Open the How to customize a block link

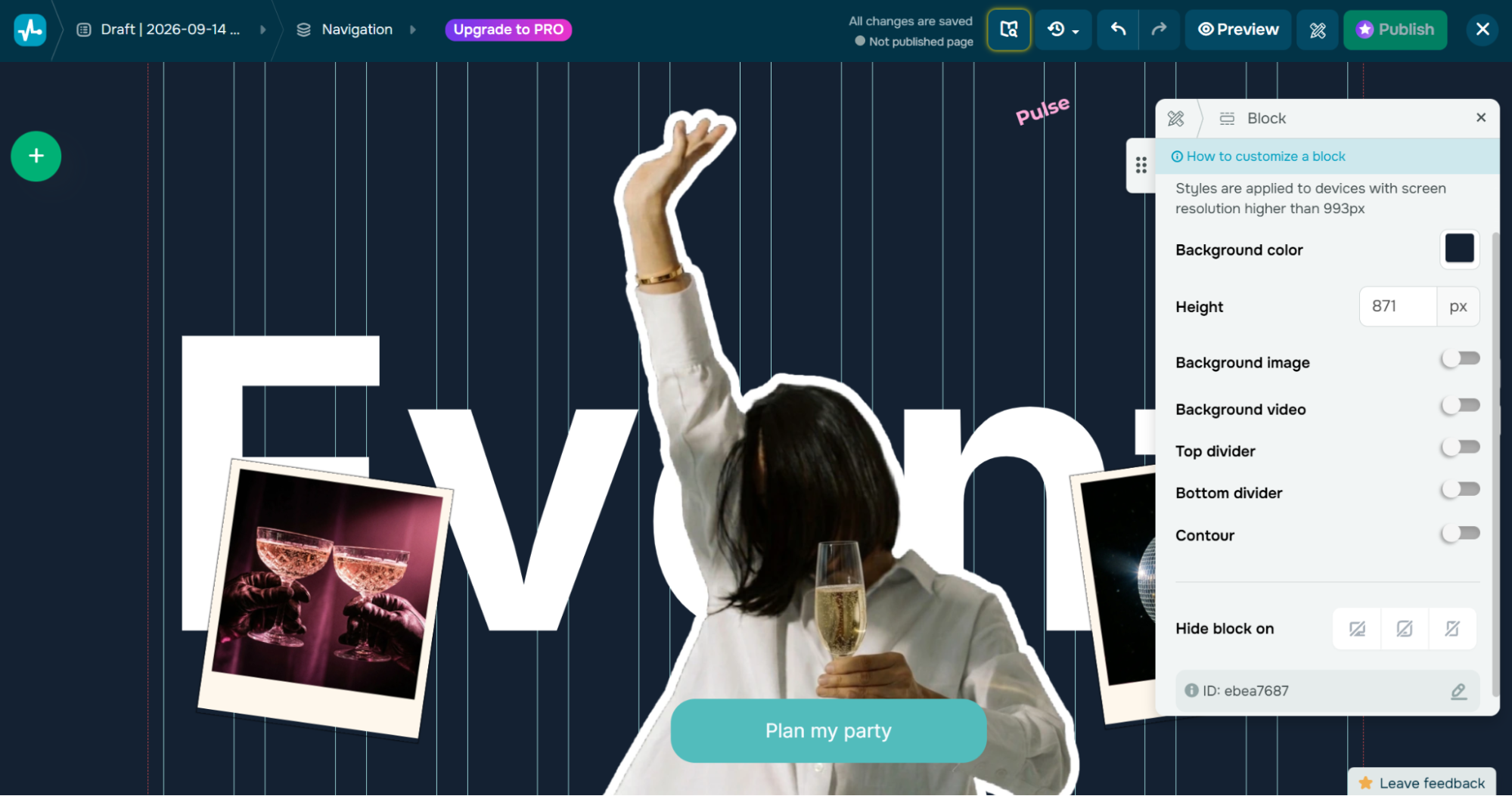tap(1265, 156)
